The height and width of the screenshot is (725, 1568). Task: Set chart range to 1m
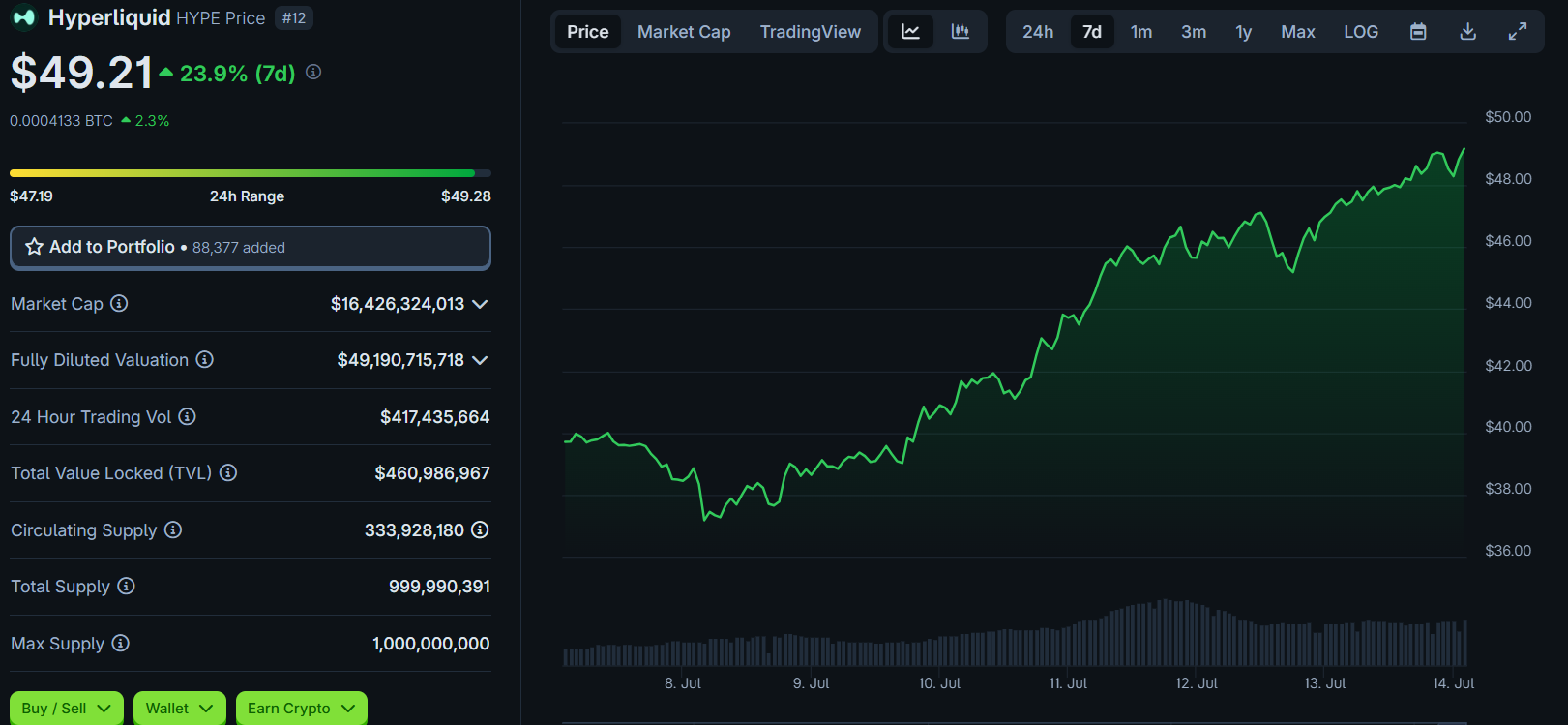(1141, 32)
